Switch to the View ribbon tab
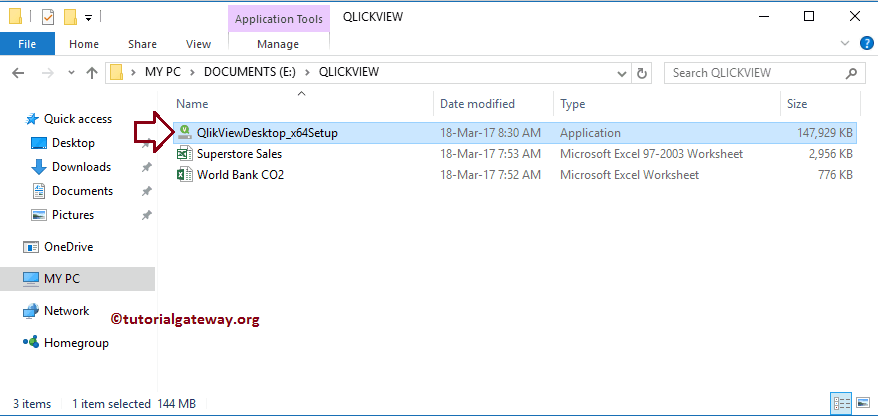The height and width of the screenshot is (416, 878). click(x=198, y=44)
